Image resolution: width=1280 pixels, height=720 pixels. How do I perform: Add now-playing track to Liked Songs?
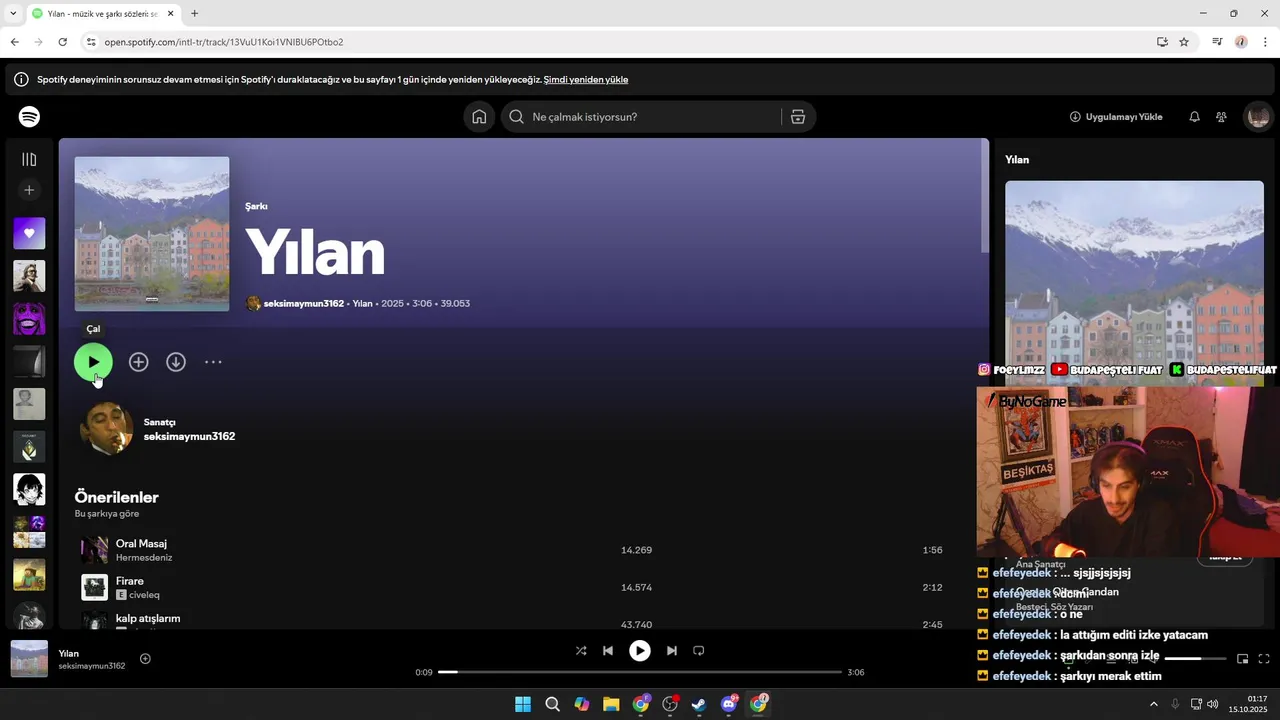[145, 659]
